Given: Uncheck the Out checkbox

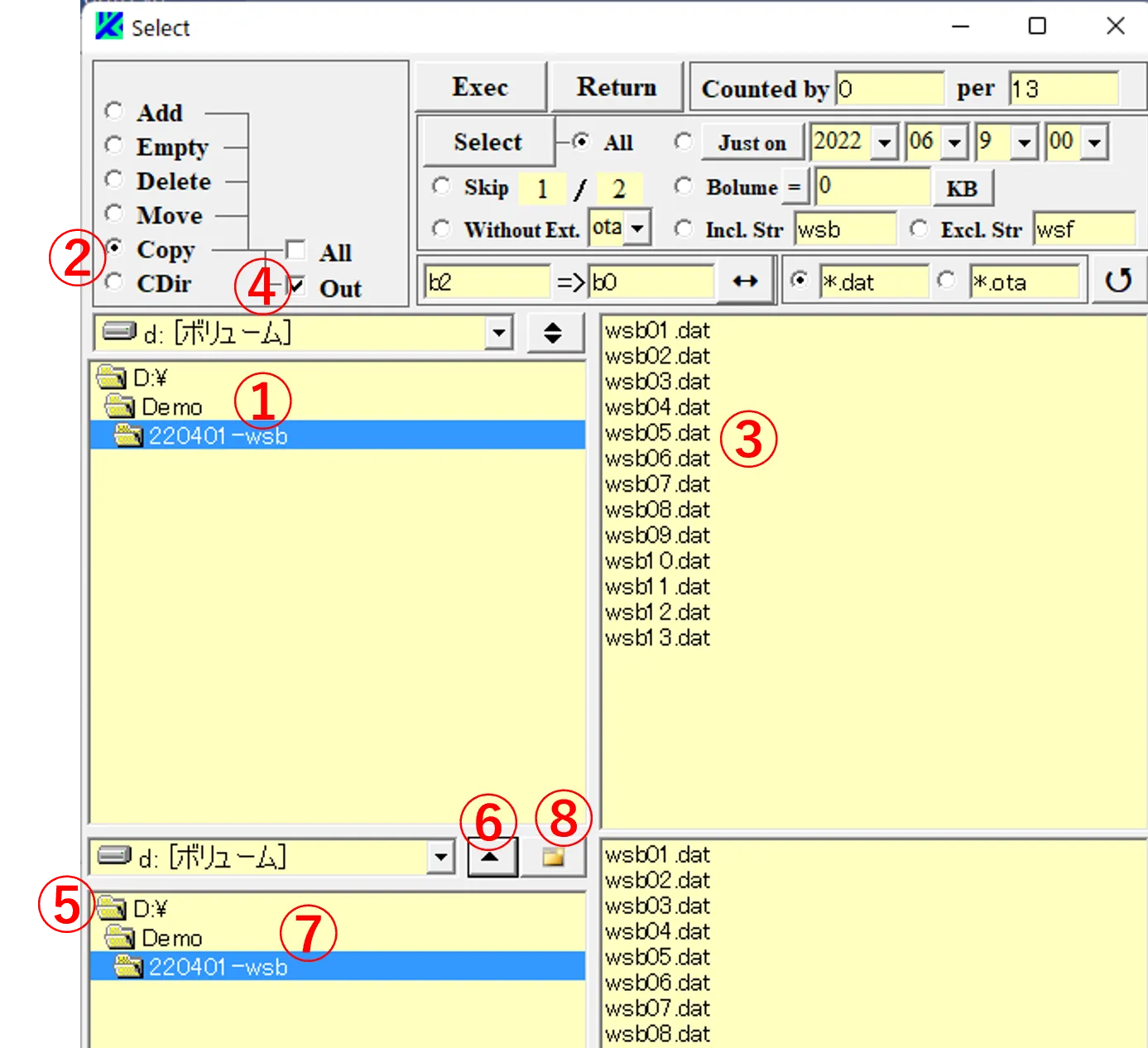Looking at the screenshot, I should 295,286.
